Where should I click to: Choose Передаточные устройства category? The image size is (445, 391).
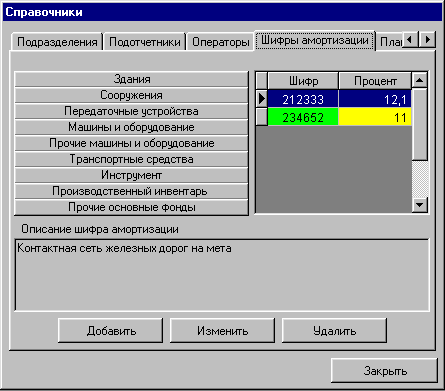(132, 111)
